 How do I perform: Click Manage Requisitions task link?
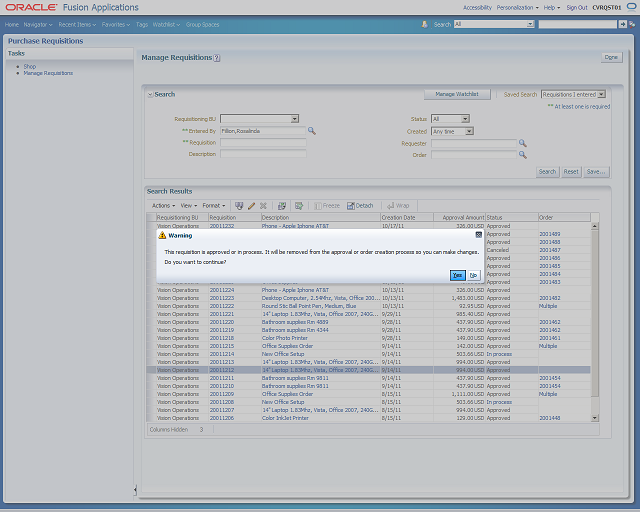point(48,73)
